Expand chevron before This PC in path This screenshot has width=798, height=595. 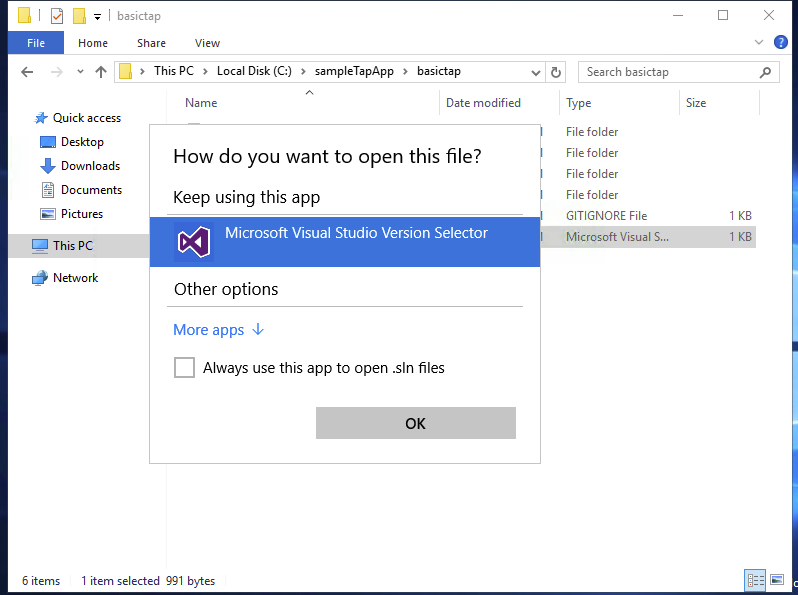pos(142,72)
